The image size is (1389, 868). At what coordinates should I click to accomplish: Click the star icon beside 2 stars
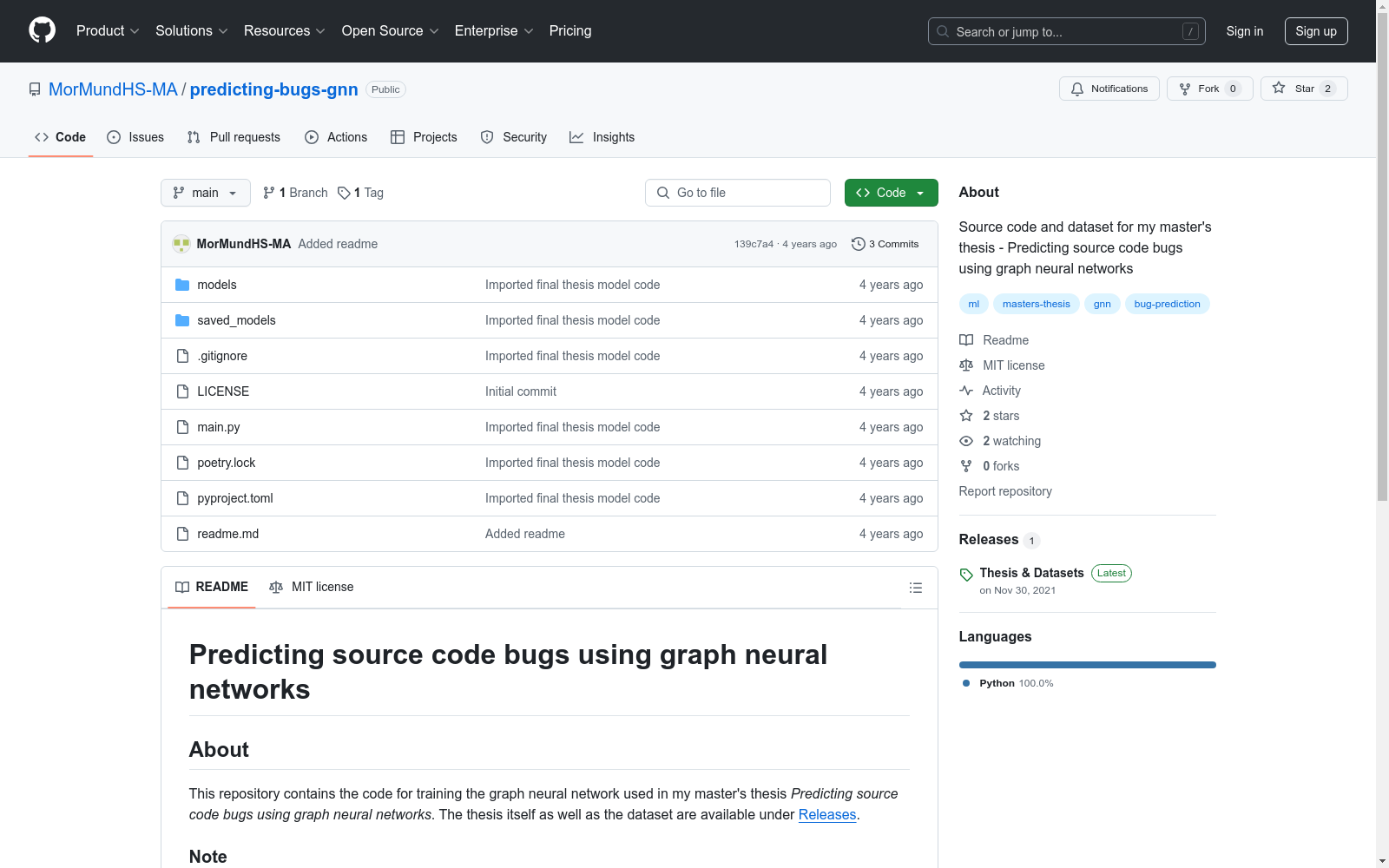coord(966,416)
